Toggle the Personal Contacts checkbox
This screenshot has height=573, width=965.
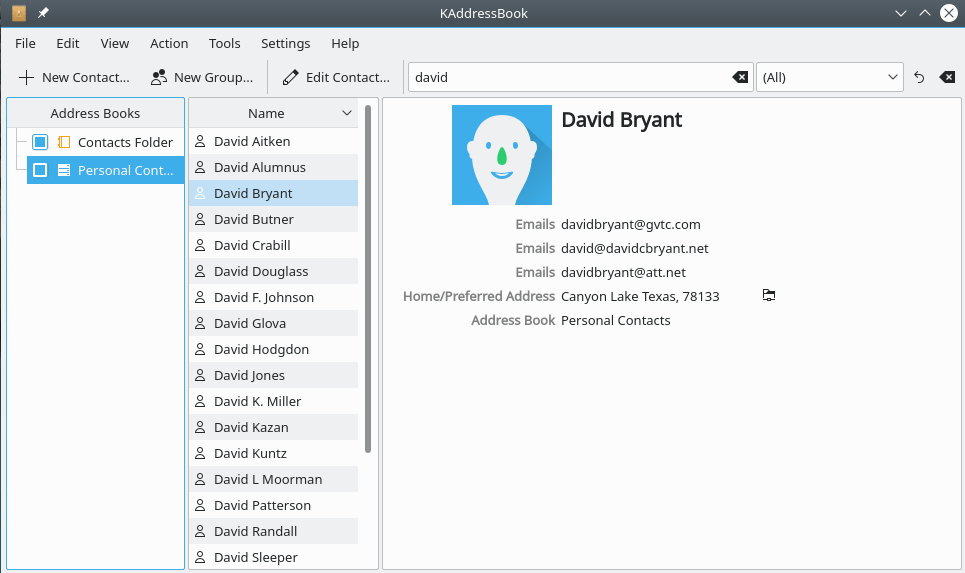[40, 170]
